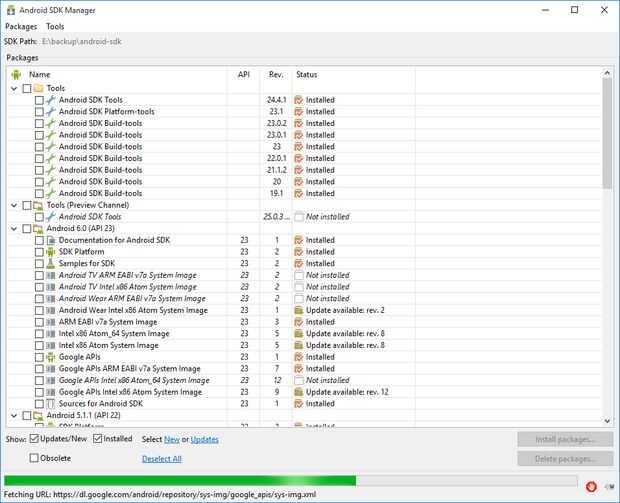Click the scrollbar down arrow in Packages list
620x503 pixels.
click(x=607, y=421)
